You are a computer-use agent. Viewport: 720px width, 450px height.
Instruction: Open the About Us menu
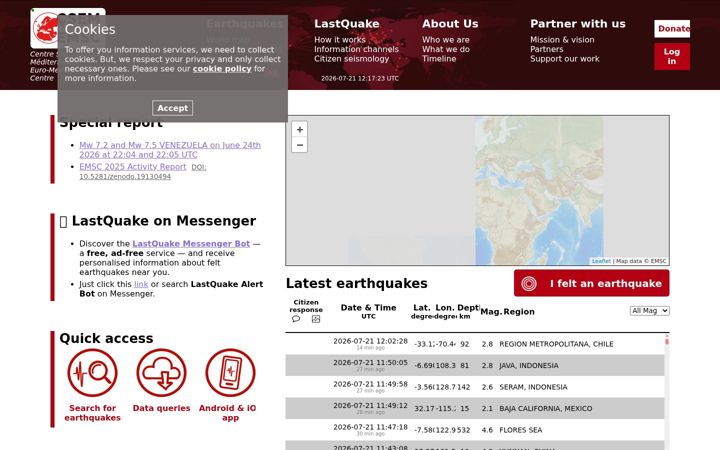pos(450,24)
